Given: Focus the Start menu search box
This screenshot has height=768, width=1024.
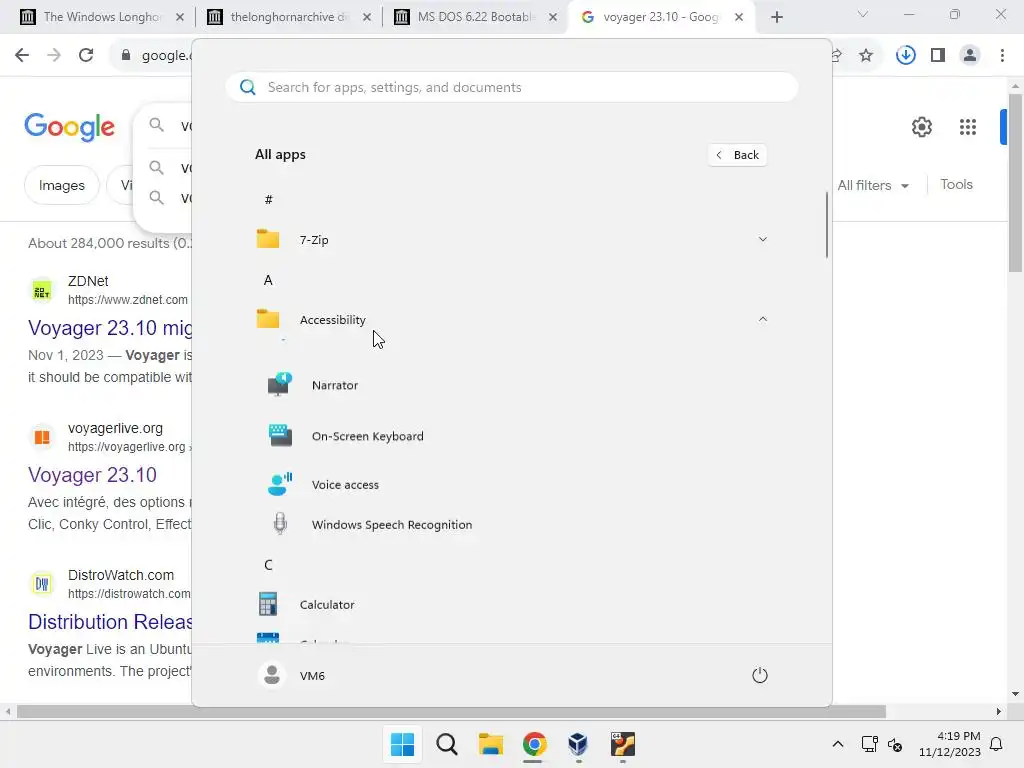Looking at the screenshot, I should (512, 88).
